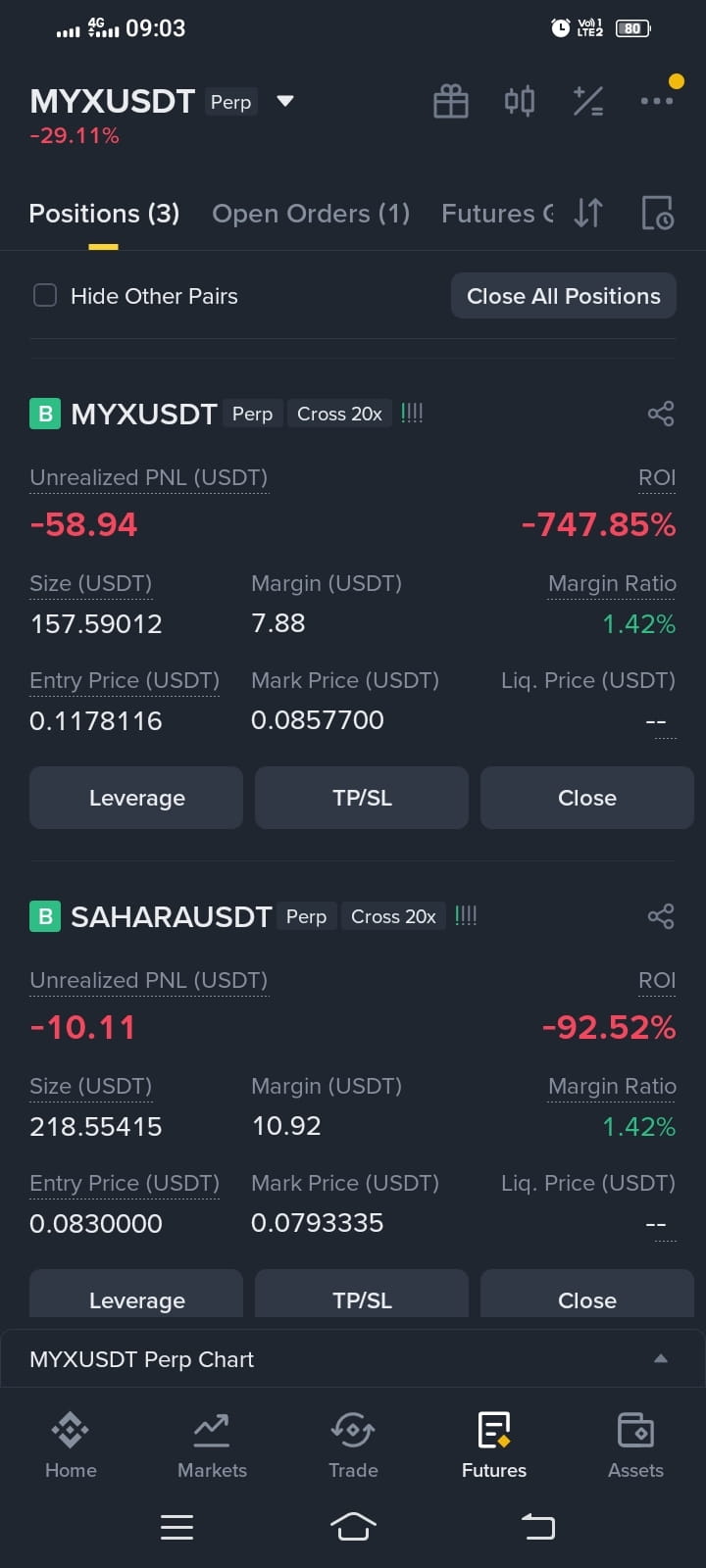Screen dimensions: 706x1568
Task: Set TP/SL for the MYXUSDT position
Action: click(362, 798)
